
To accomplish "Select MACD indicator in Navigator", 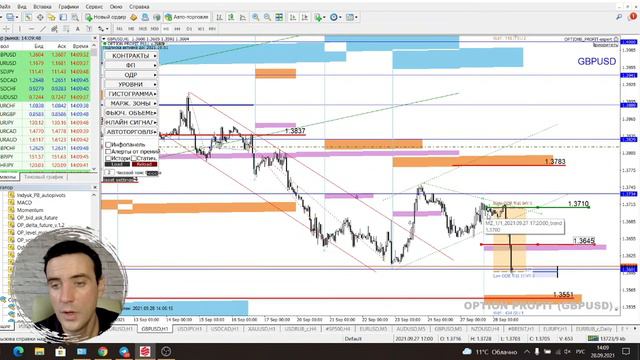I will (x=24, y=202).
